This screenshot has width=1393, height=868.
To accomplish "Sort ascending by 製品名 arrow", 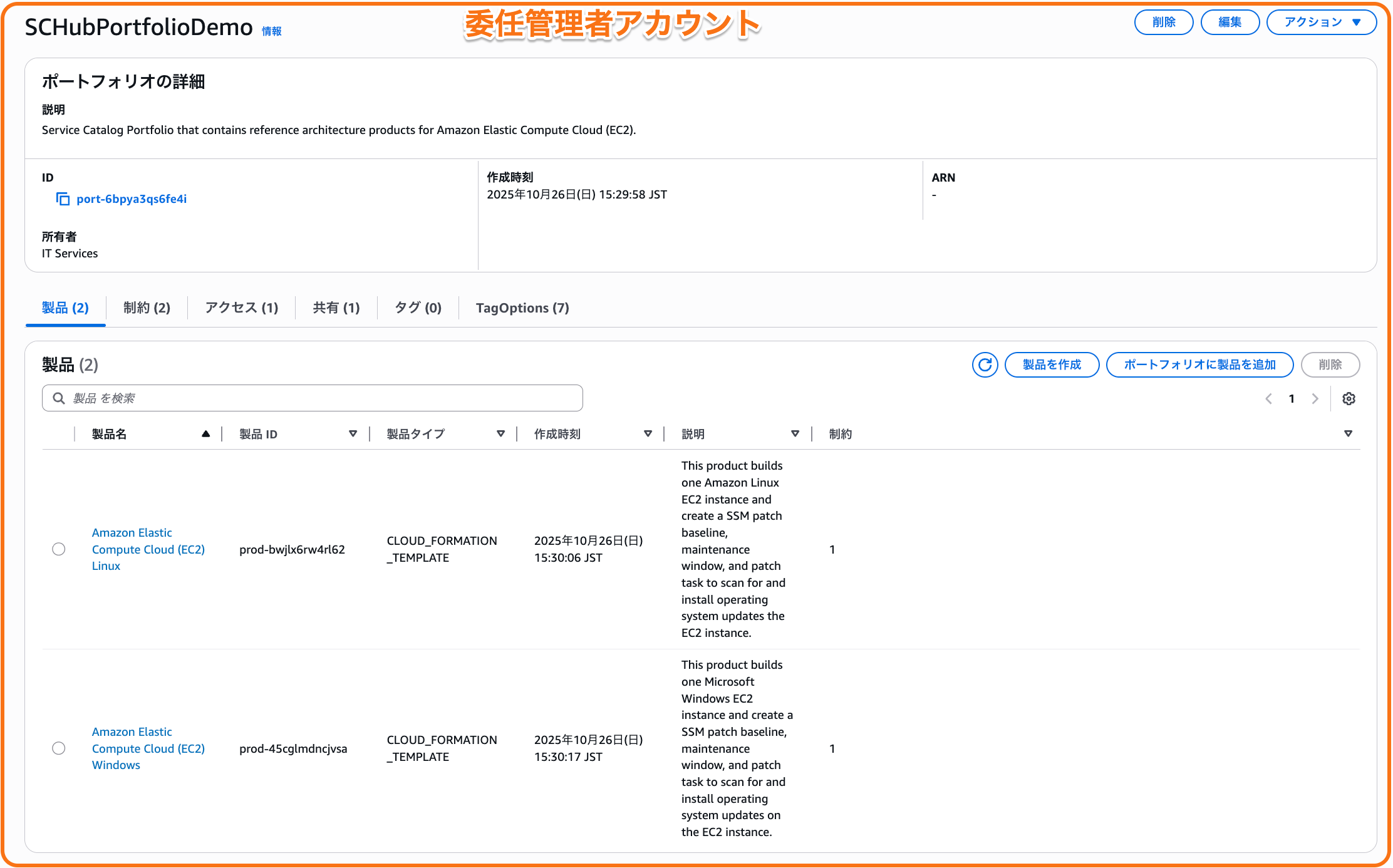I will tap(205, 434).
